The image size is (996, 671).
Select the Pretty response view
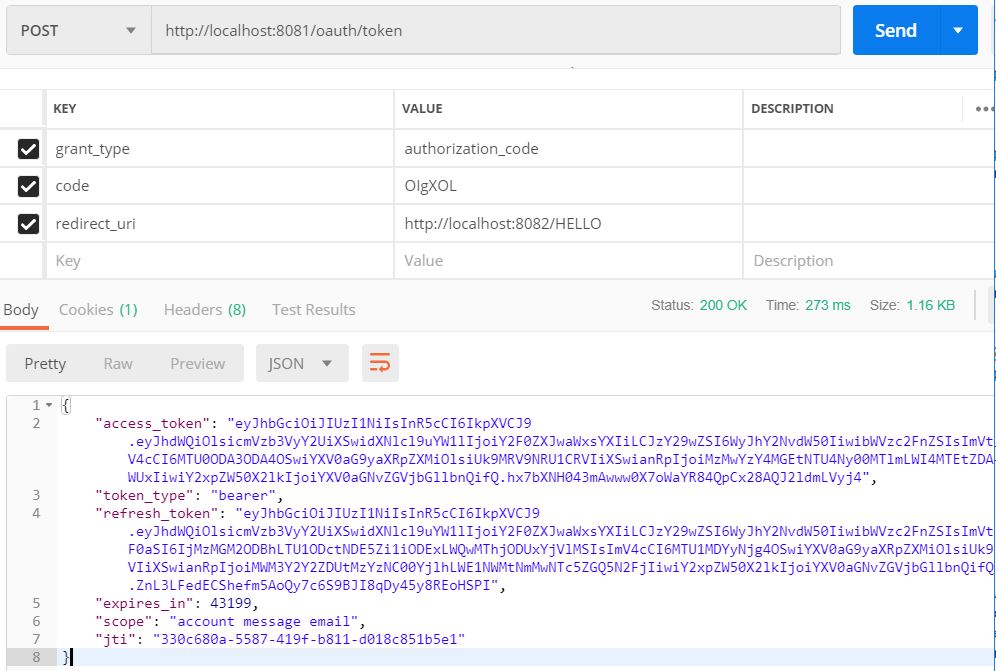[x=46, y=364]
